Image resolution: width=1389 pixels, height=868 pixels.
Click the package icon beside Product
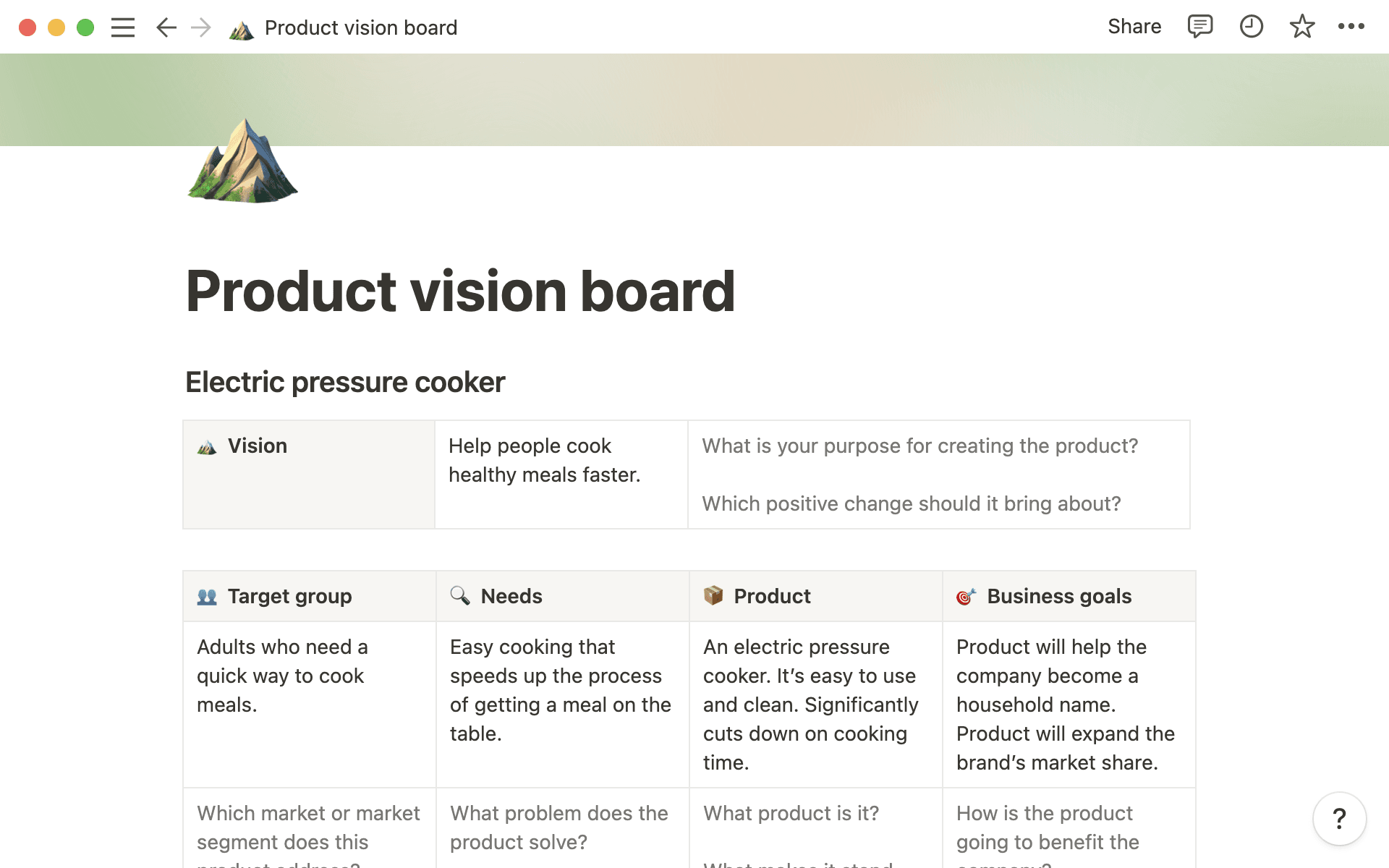point(713,596)
